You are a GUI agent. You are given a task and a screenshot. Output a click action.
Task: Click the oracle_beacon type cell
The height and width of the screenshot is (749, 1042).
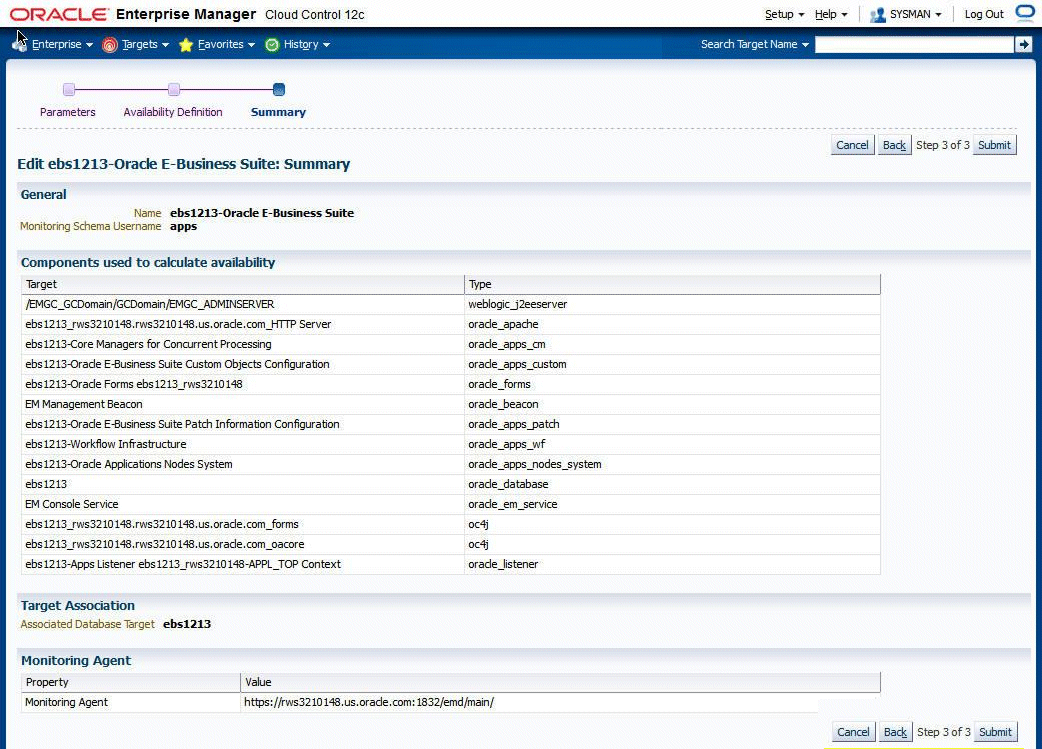pyautogui.click(x=673, y=404)
